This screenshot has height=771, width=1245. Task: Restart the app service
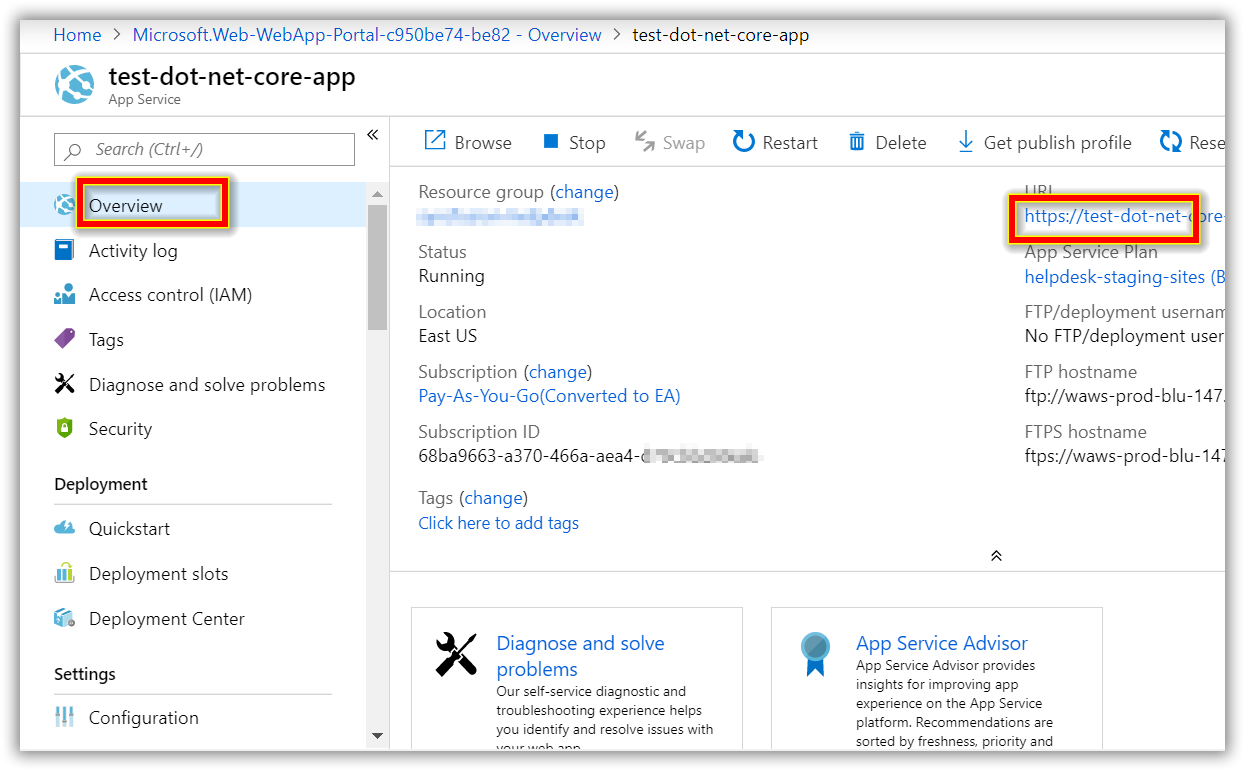tap(775, 142)
